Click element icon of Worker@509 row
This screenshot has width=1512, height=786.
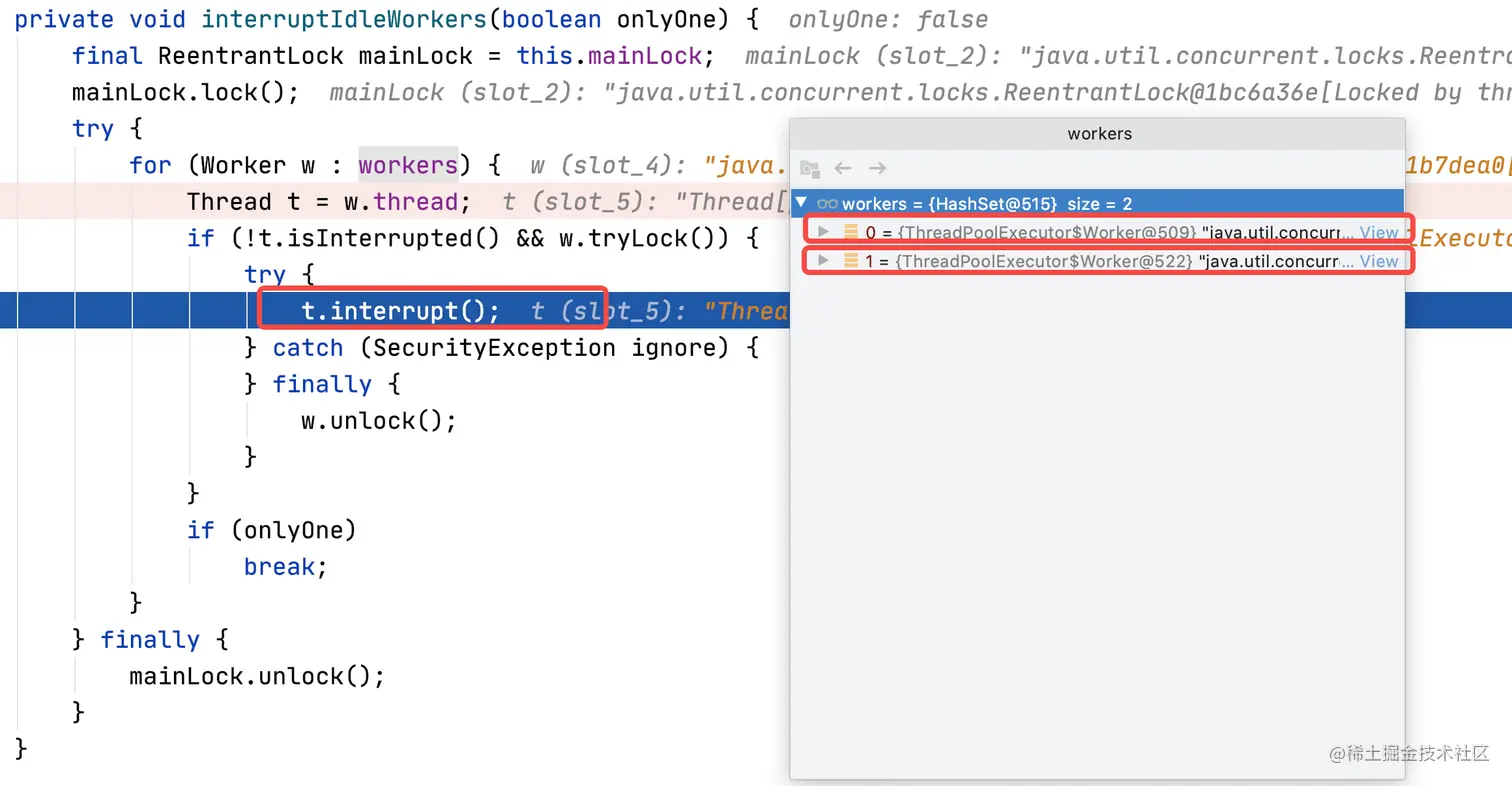point(851,232)
